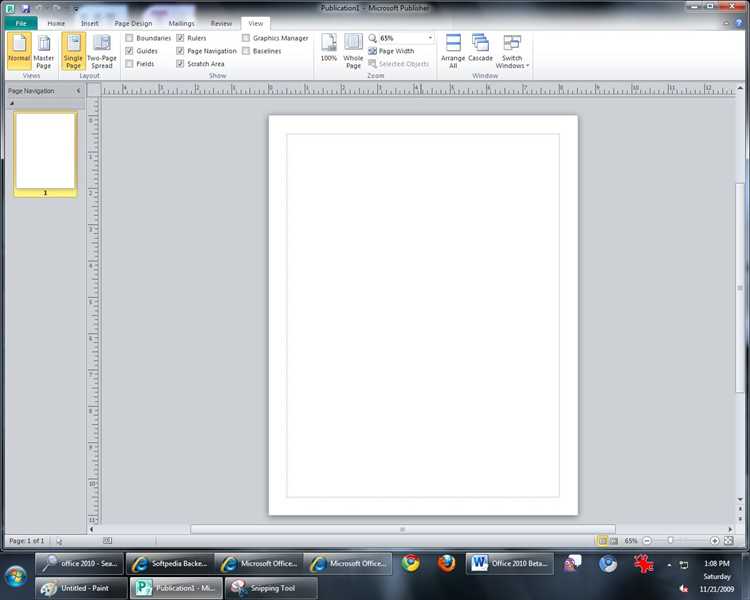The width and height of the screenshot is (750, 600).
Task: Switch to the Home tab
Action: click(56, 23)
